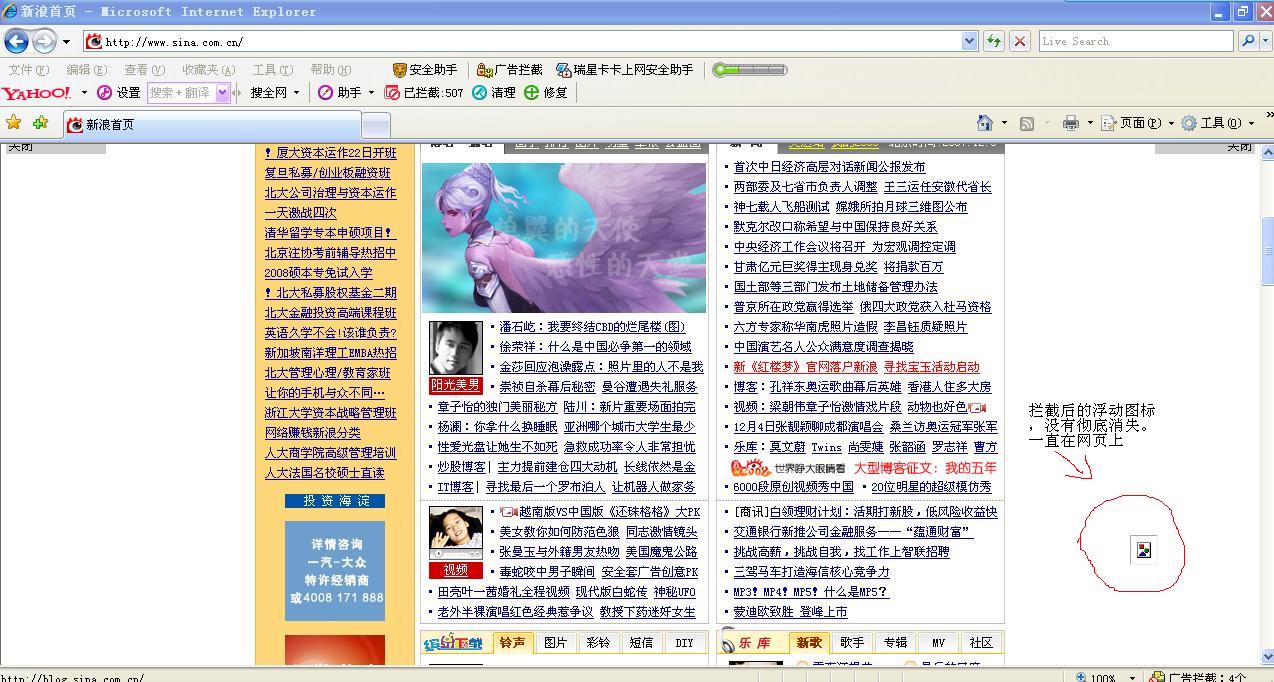Click the green Refresh arrows icon
Image resolution: width=1274 pixels, height=682 pixels.
click(x=993, y=41)
